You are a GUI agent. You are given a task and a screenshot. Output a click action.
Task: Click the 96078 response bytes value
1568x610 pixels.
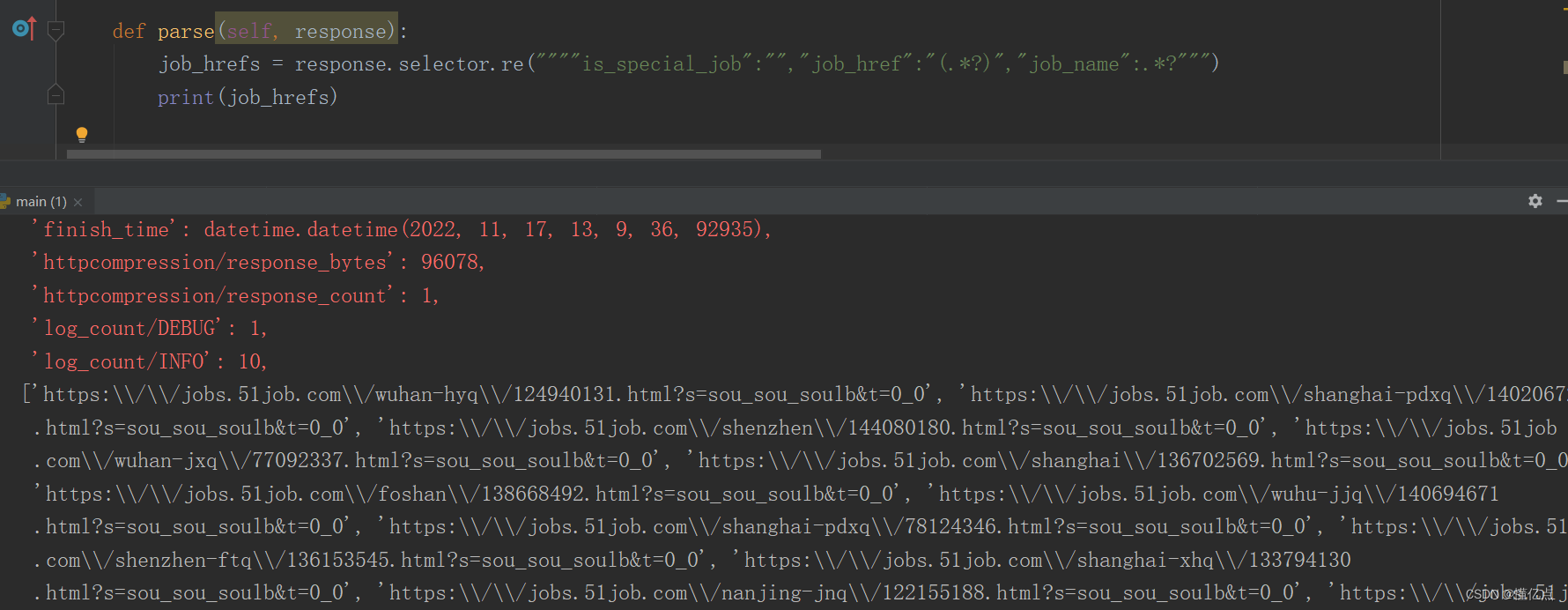tap(450, 263)
